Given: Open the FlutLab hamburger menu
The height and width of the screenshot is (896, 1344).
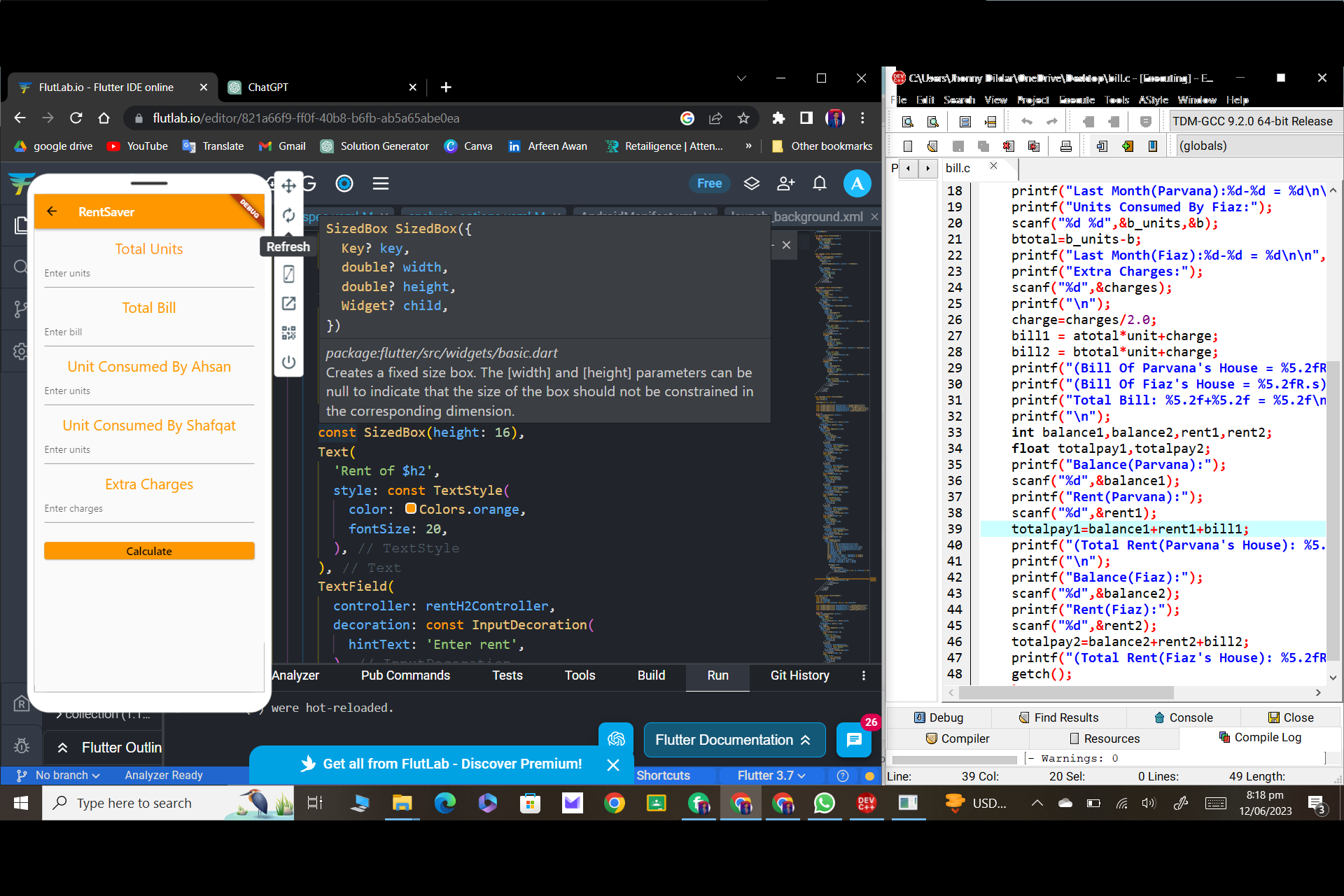Looking at the screenshot, I should (381, 183).
